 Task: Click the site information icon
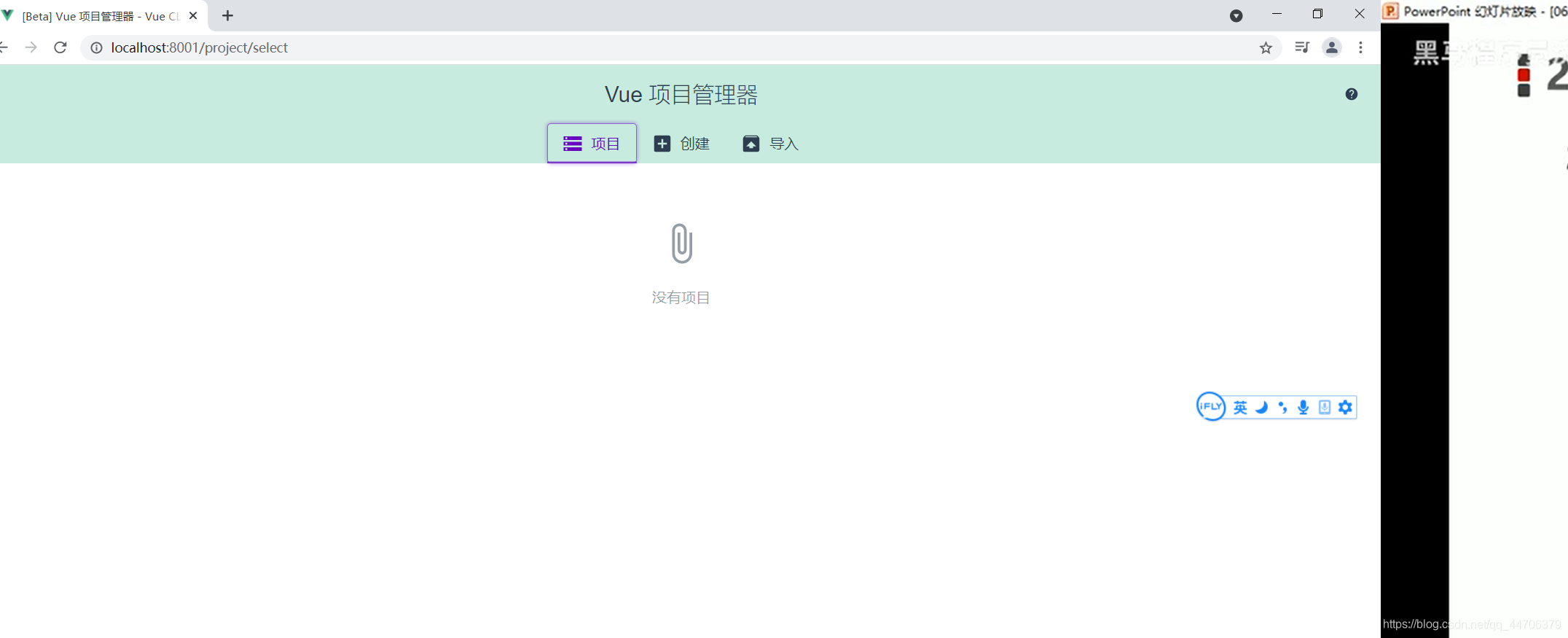pos(96,47)
